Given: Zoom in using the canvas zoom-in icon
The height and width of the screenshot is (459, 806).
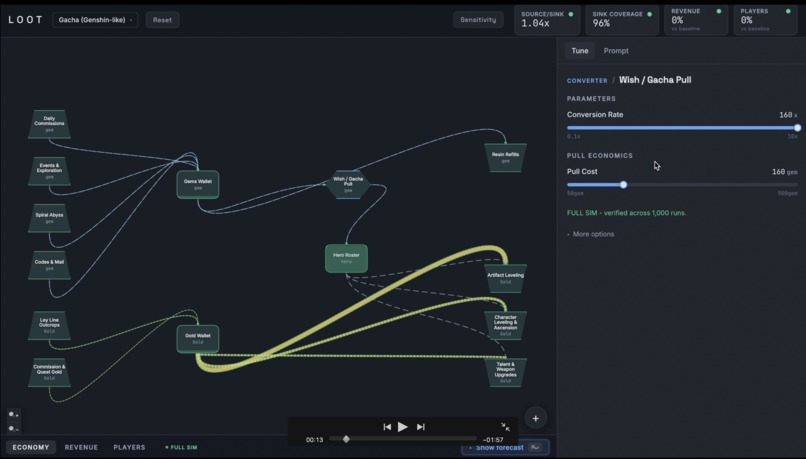Looking at the screenshot, I should [x=13, y=414].
